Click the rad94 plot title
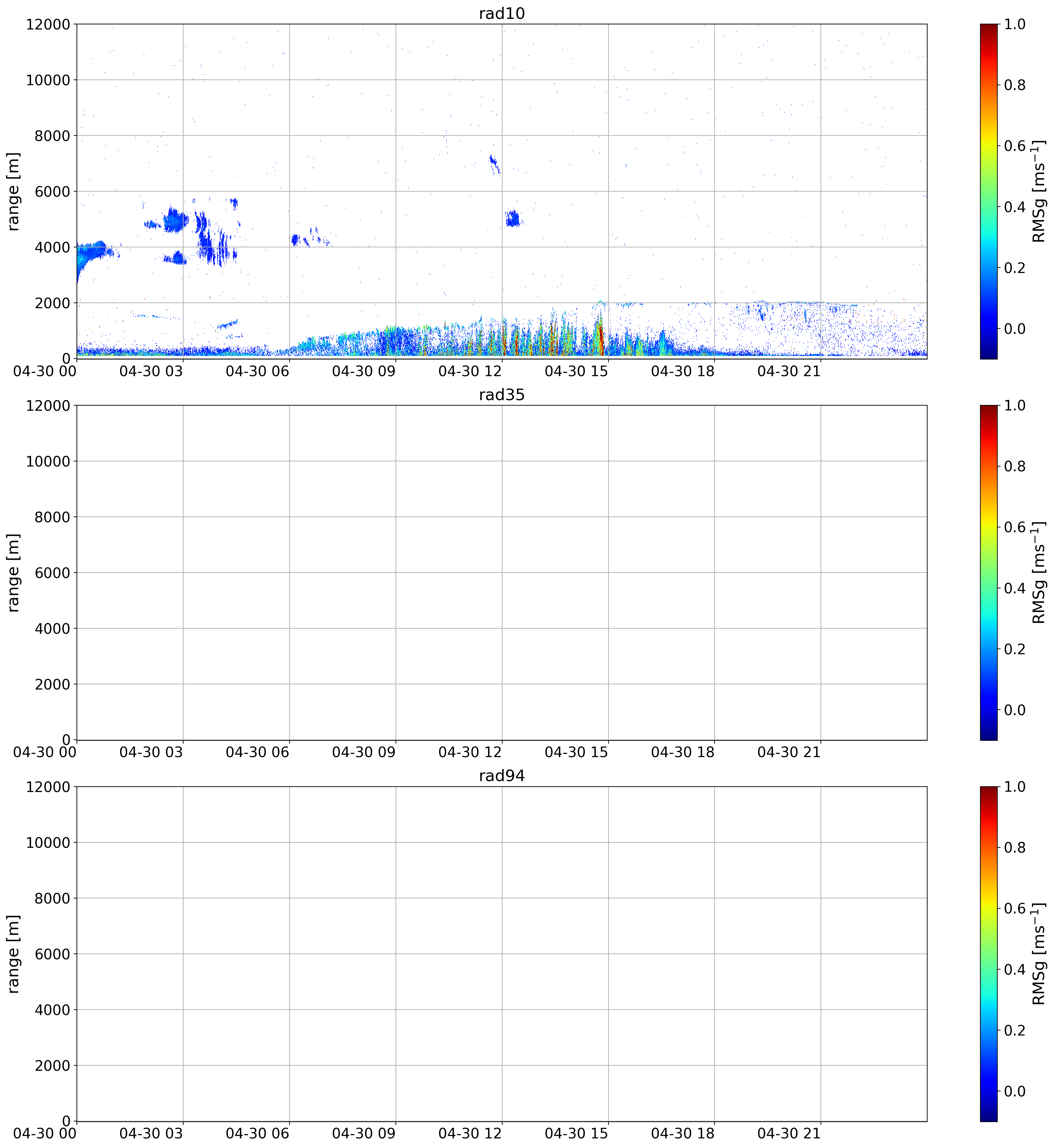This screenshot has height=1148, width=1055. click(x=501, y=776)
